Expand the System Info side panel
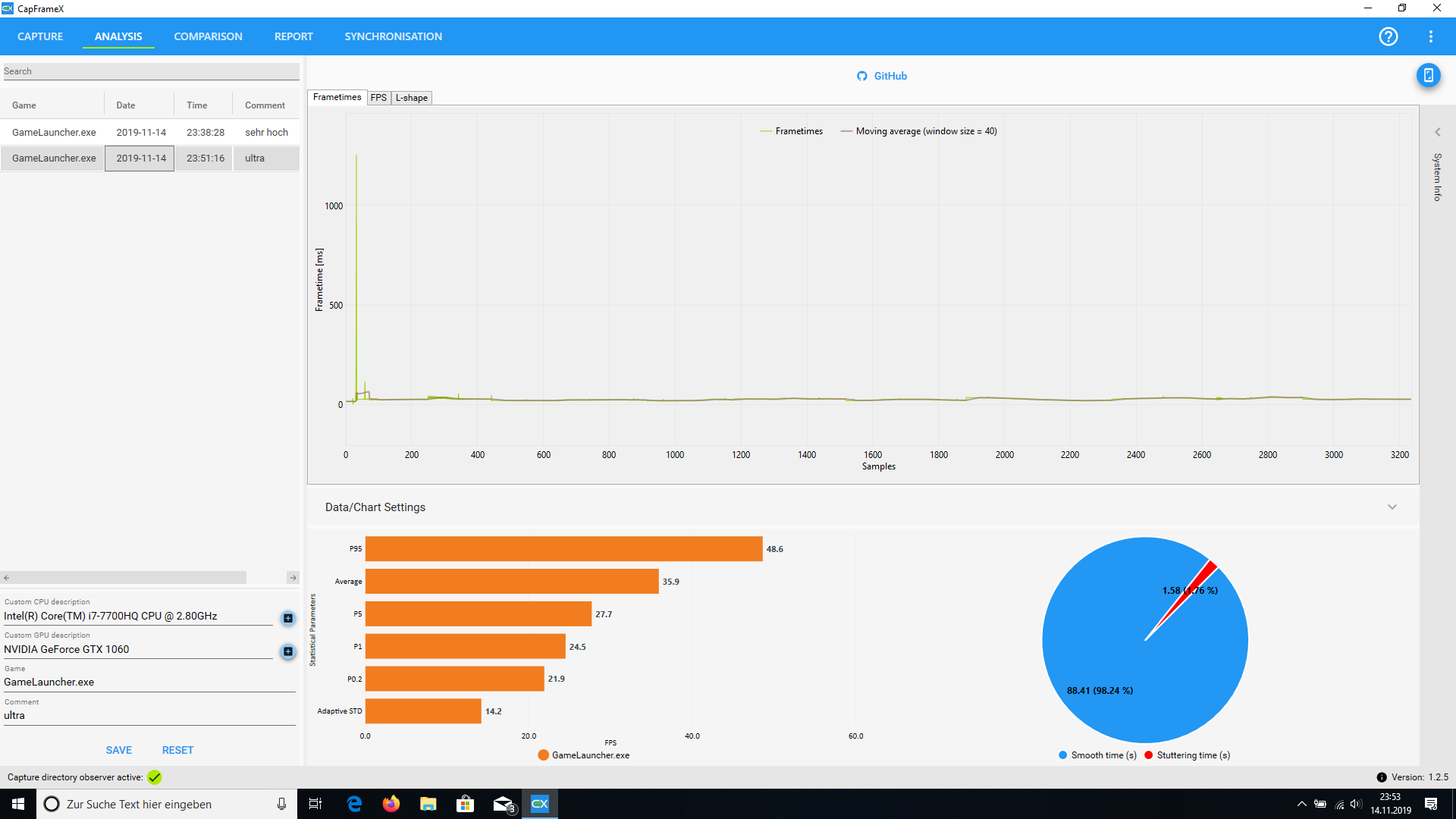The image size is (1456, 819). click(1437, 133)
